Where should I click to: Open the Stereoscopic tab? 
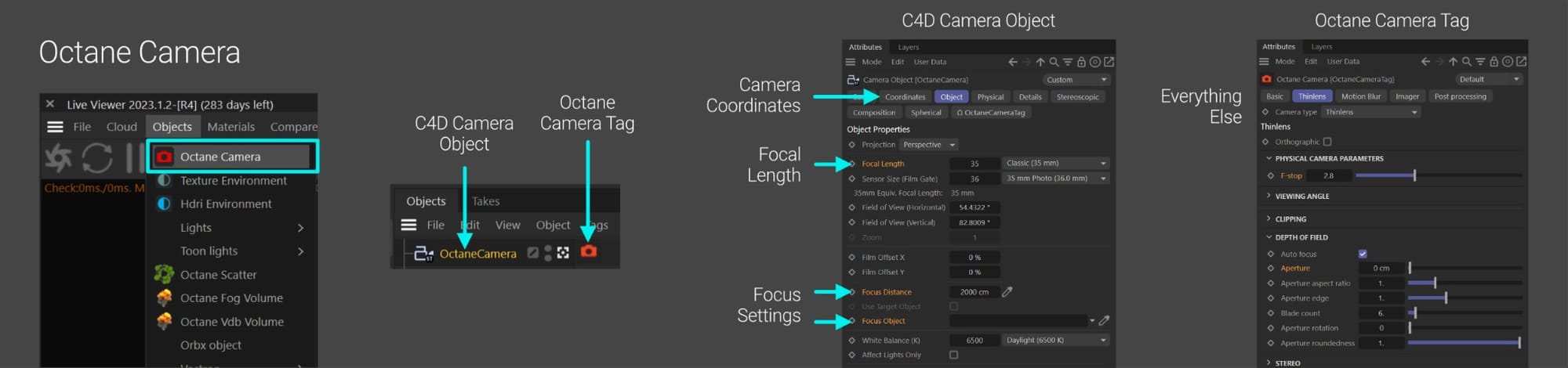pyautogui.click(x=1077, y=97)
